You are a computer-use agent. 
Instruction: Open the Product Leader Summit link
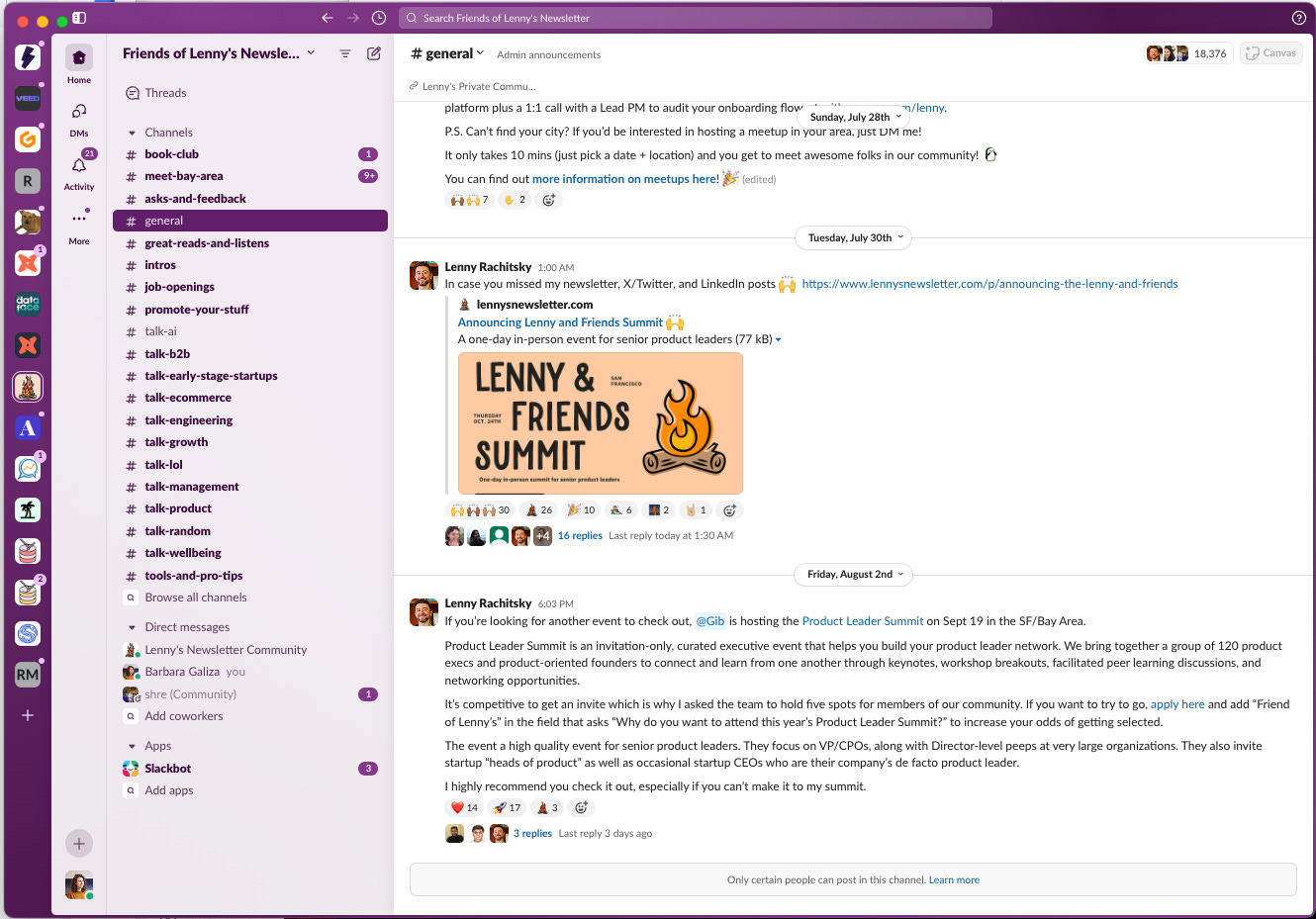click(863, 621)
